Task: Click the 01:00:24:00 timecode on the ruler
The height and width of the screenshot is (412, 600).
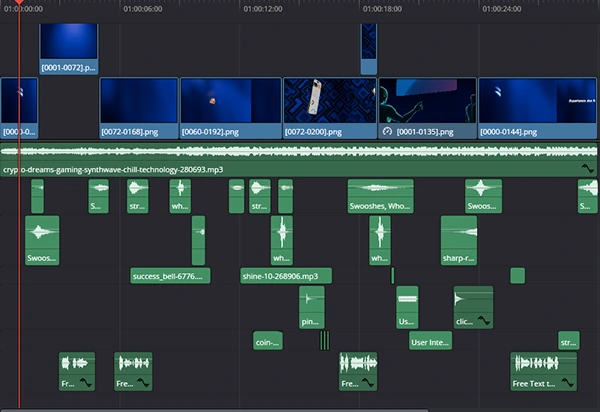Action: coord(502,9)
